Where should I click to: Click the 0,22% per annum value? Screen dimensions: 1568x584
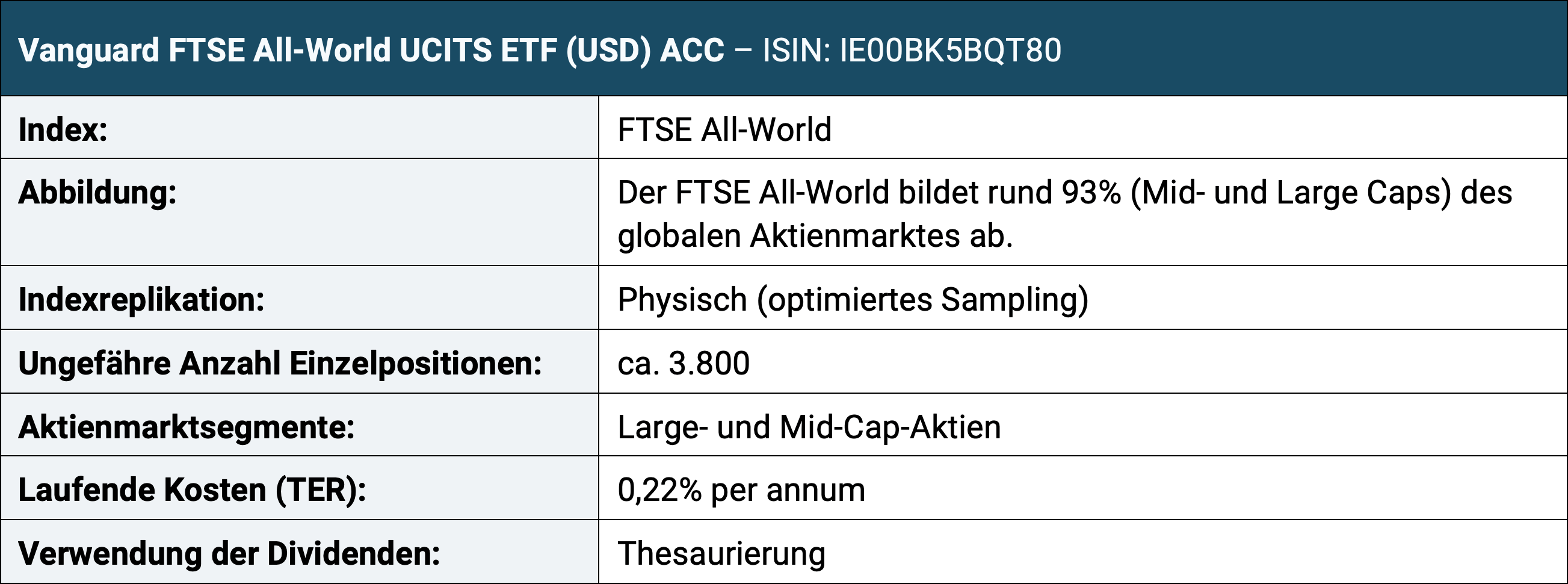pyautogui.click(x=741, y=489)
